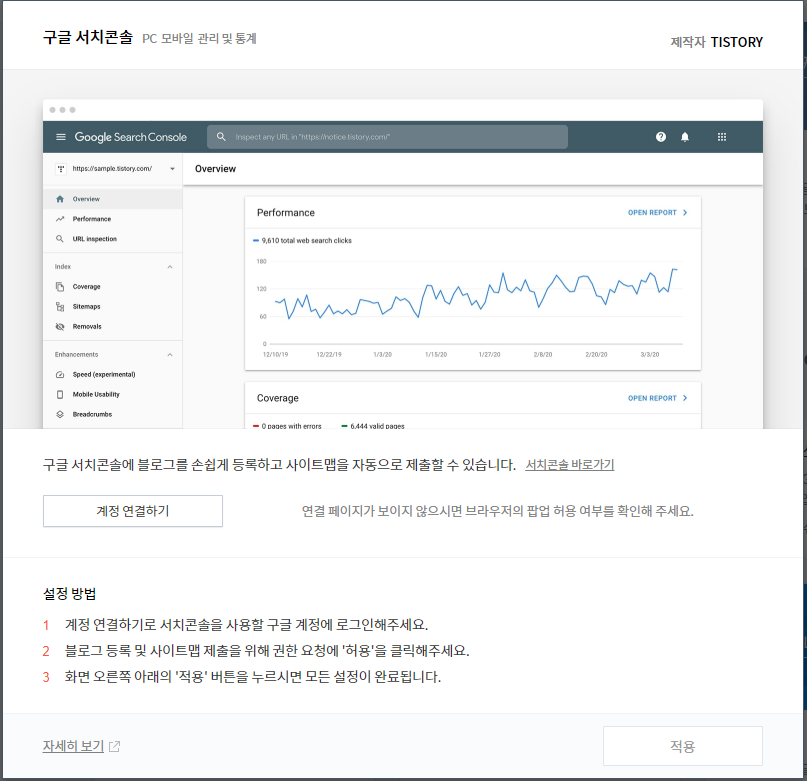The image size is (807, 781).
Task: Click the external link icon beside 자세히 보기
Action: pos(114,747)
